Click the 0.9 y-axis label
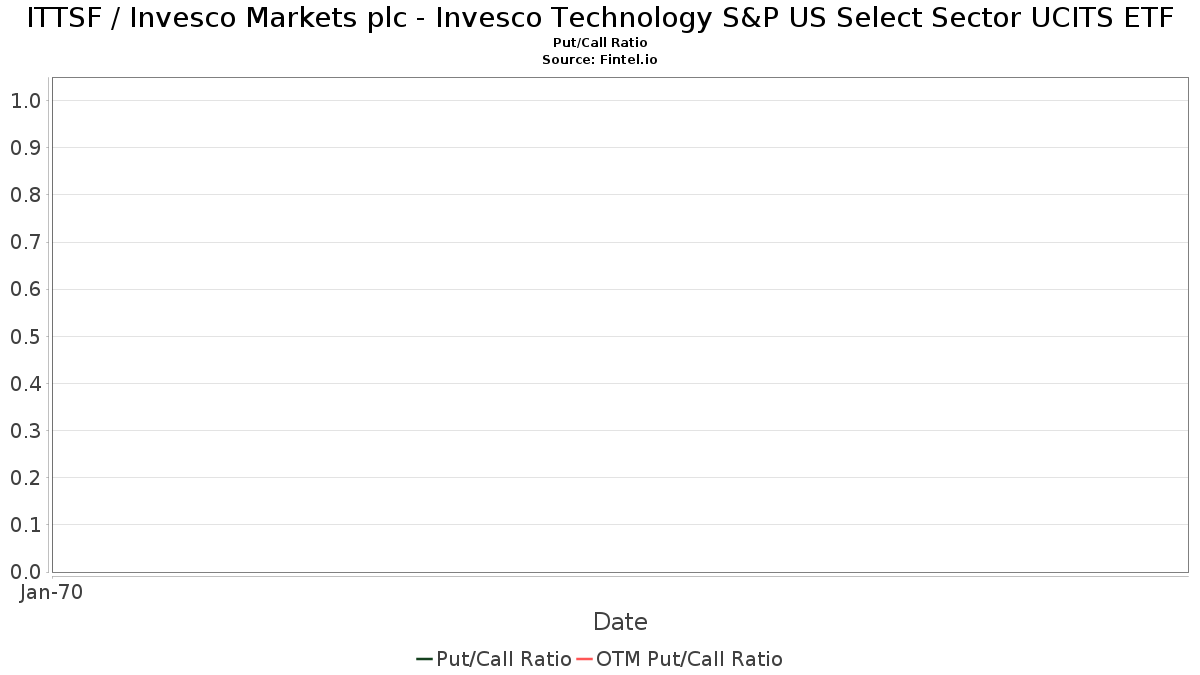This screenshot has width=1200, height=675. pos(25,148)
